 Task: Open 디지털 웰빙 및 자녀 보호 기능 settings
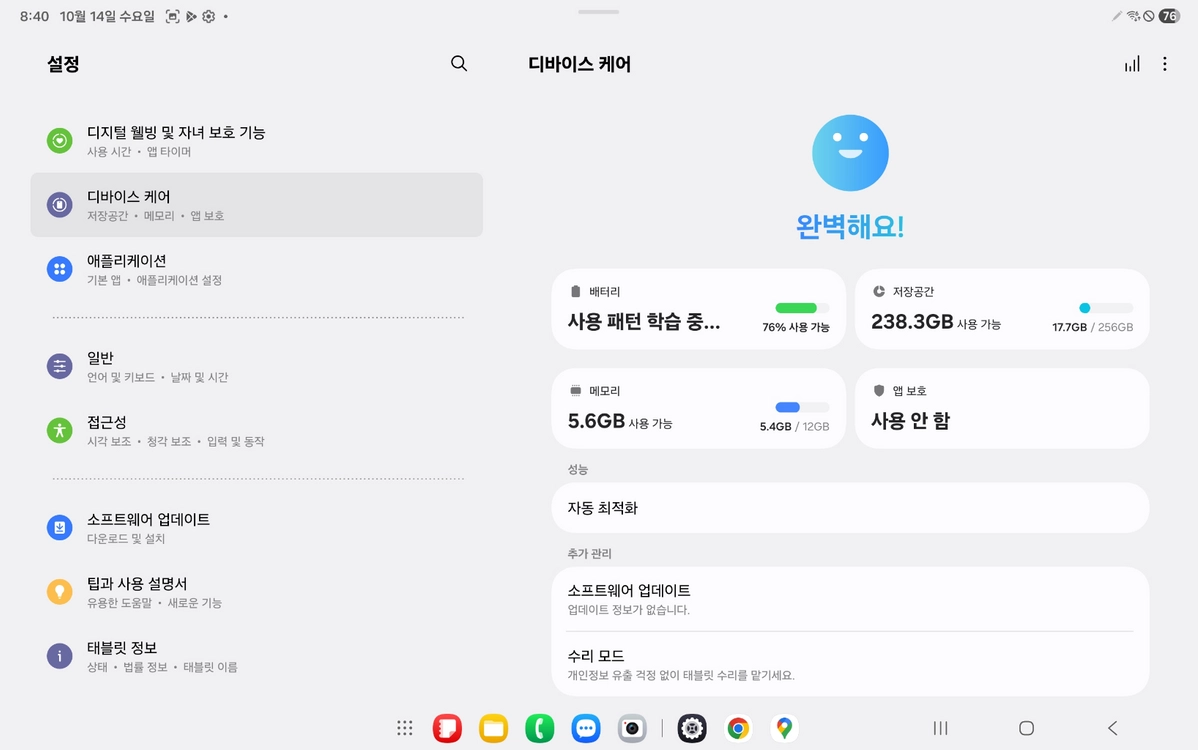257,141
